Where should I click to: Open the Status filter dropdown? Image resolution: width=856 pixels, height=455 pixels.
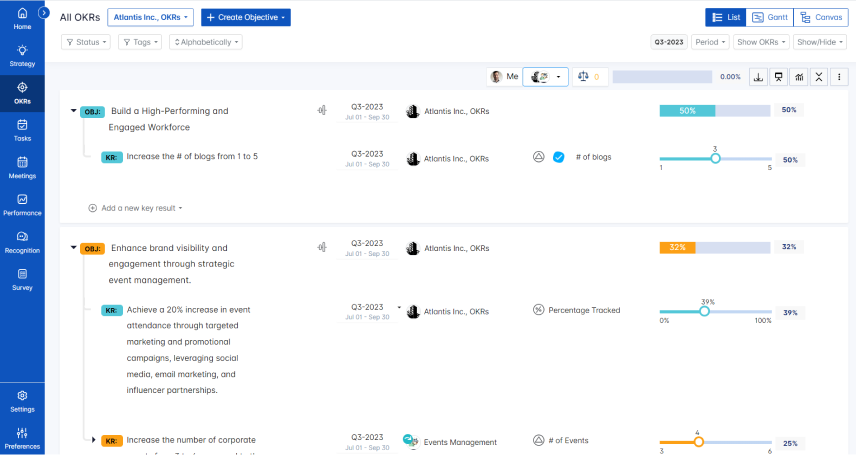click(86, 42)
